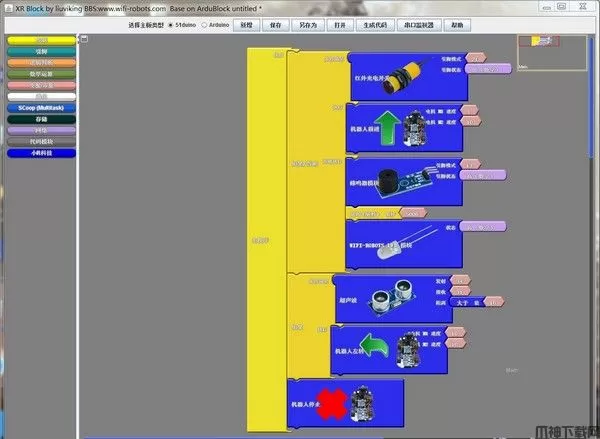This screenshot has height=439, width=600.
Task: Click the green turn-left arrow icon
Action: tap(375, 345)
